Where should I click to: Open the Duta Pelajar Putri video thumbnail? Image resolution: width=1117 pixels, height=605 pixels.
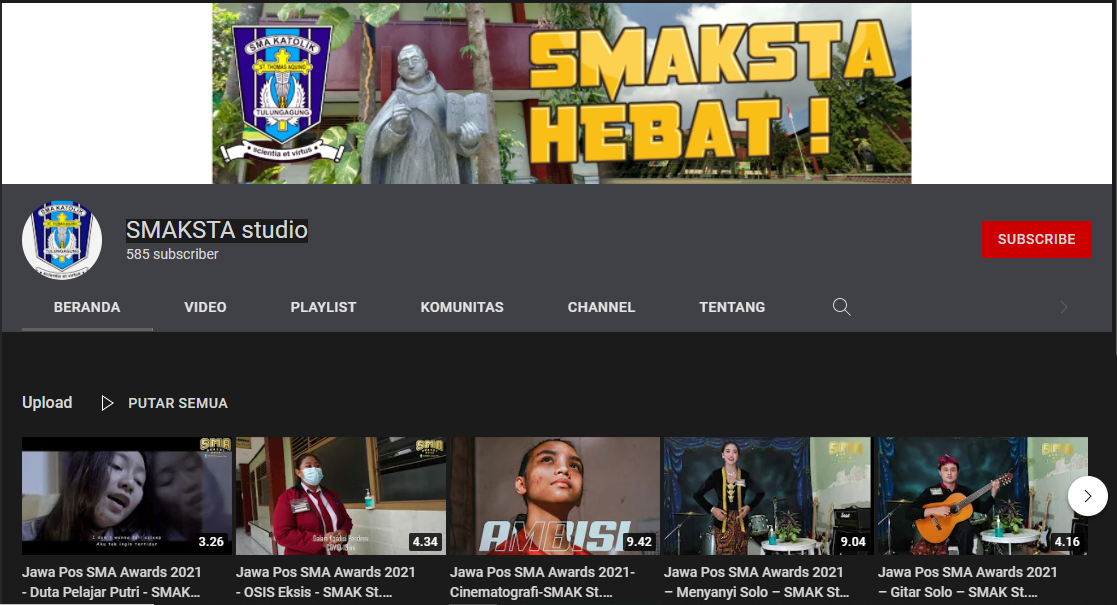pyautogui.click(x=127, y=496)
